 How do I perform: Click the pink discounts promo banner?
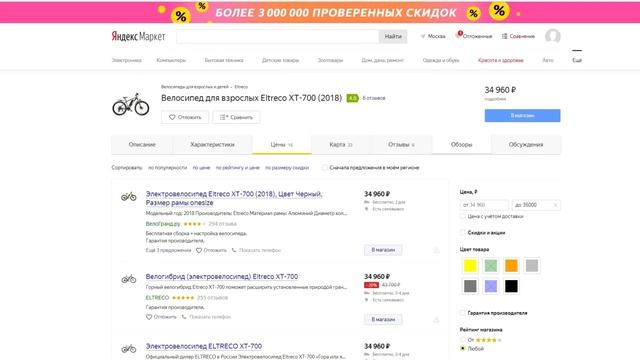320,12
